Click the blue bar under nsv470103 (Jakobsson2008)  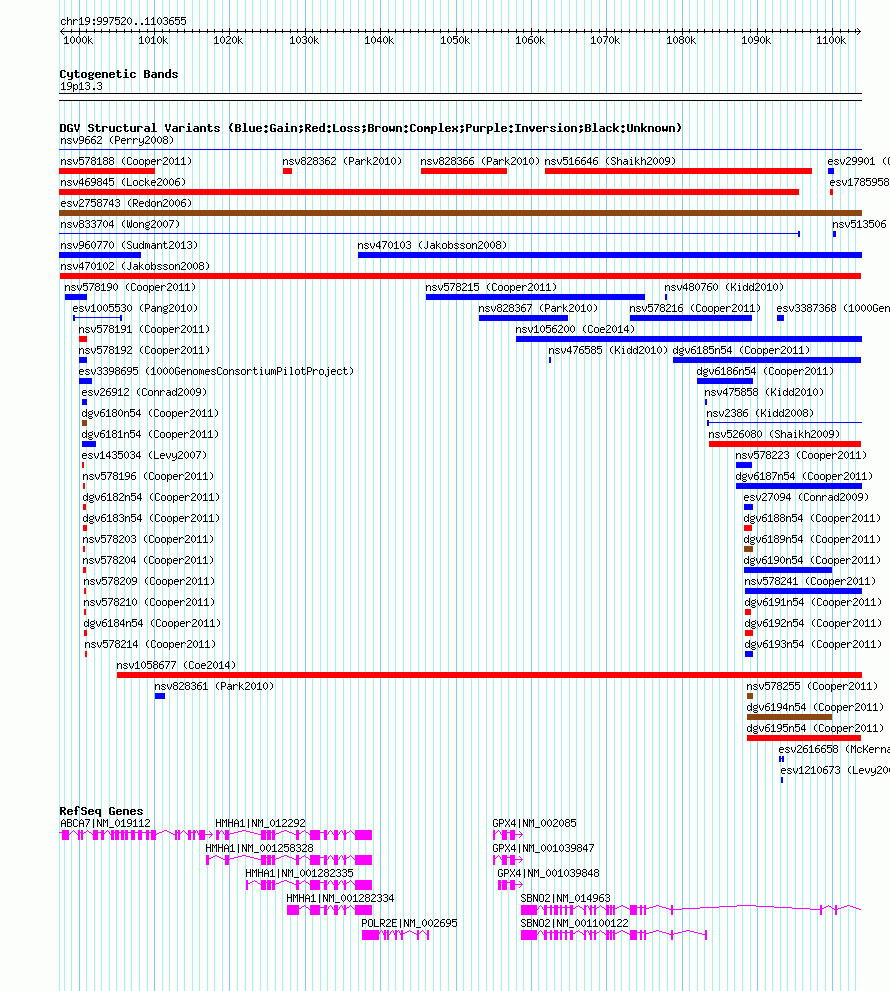point(609,255)
